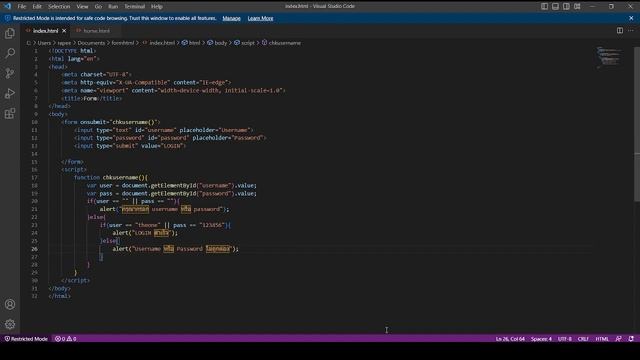The width and height of the screenshot is (640, 360).
Task: Open the Terminal menu
Action: 135,7
